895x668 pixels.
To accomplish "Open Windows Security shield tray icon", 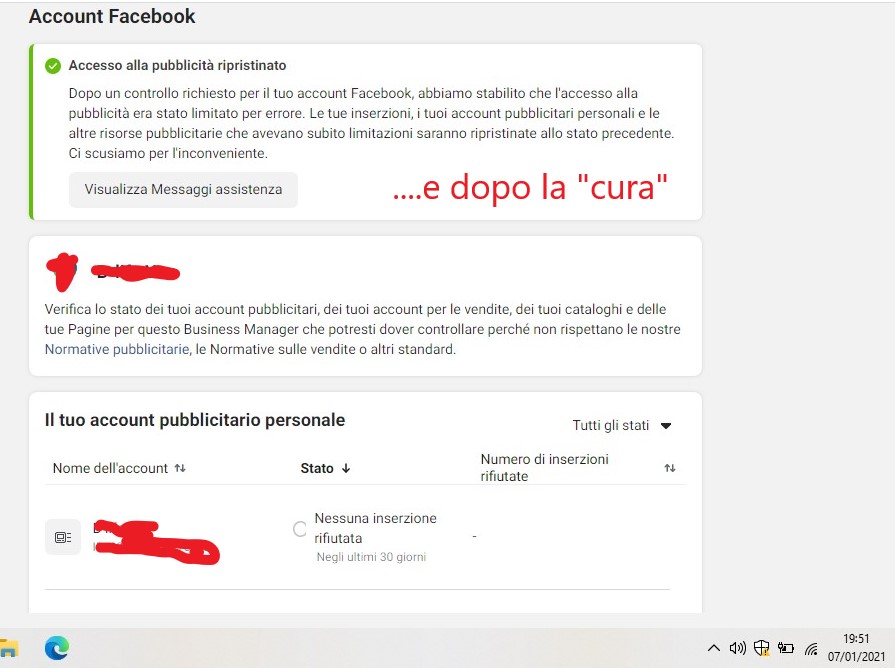I will pos(761,648).
